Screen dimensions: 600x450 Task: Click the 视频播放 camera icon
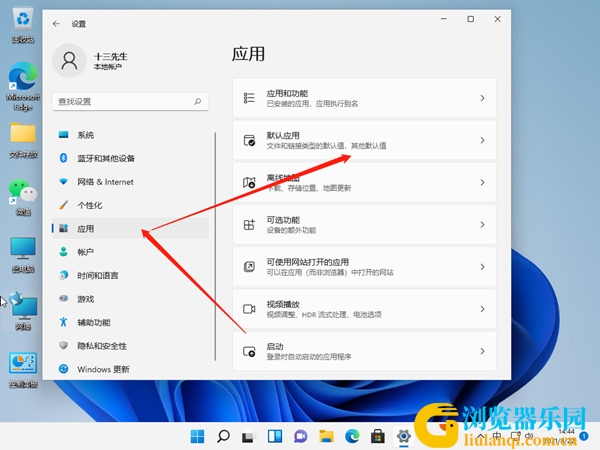pyautogui.click(x=249, y=309)
